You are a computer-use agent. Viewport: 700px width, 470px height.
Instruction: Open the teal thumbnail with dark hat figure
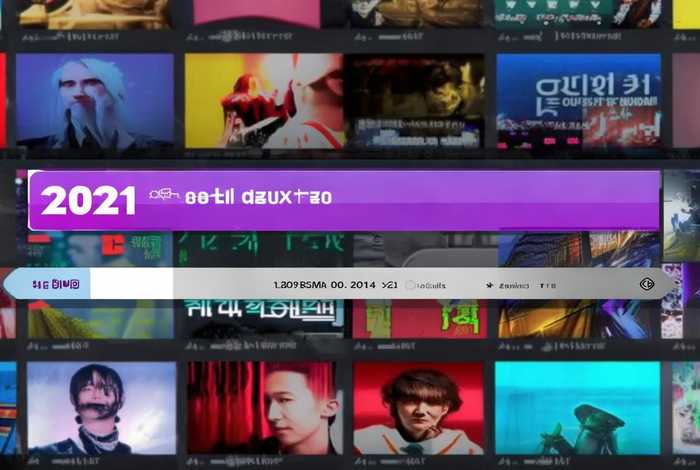coord(578,408)
